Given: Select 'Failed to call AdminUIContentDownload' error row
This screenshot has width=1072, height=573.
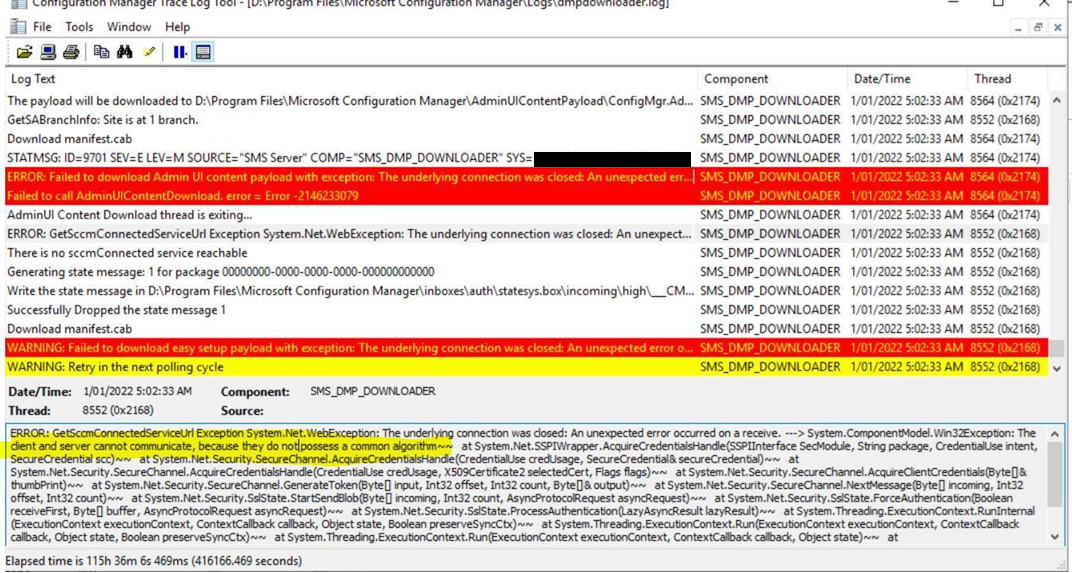Looking at the screenshot, I should click(526, 196).
